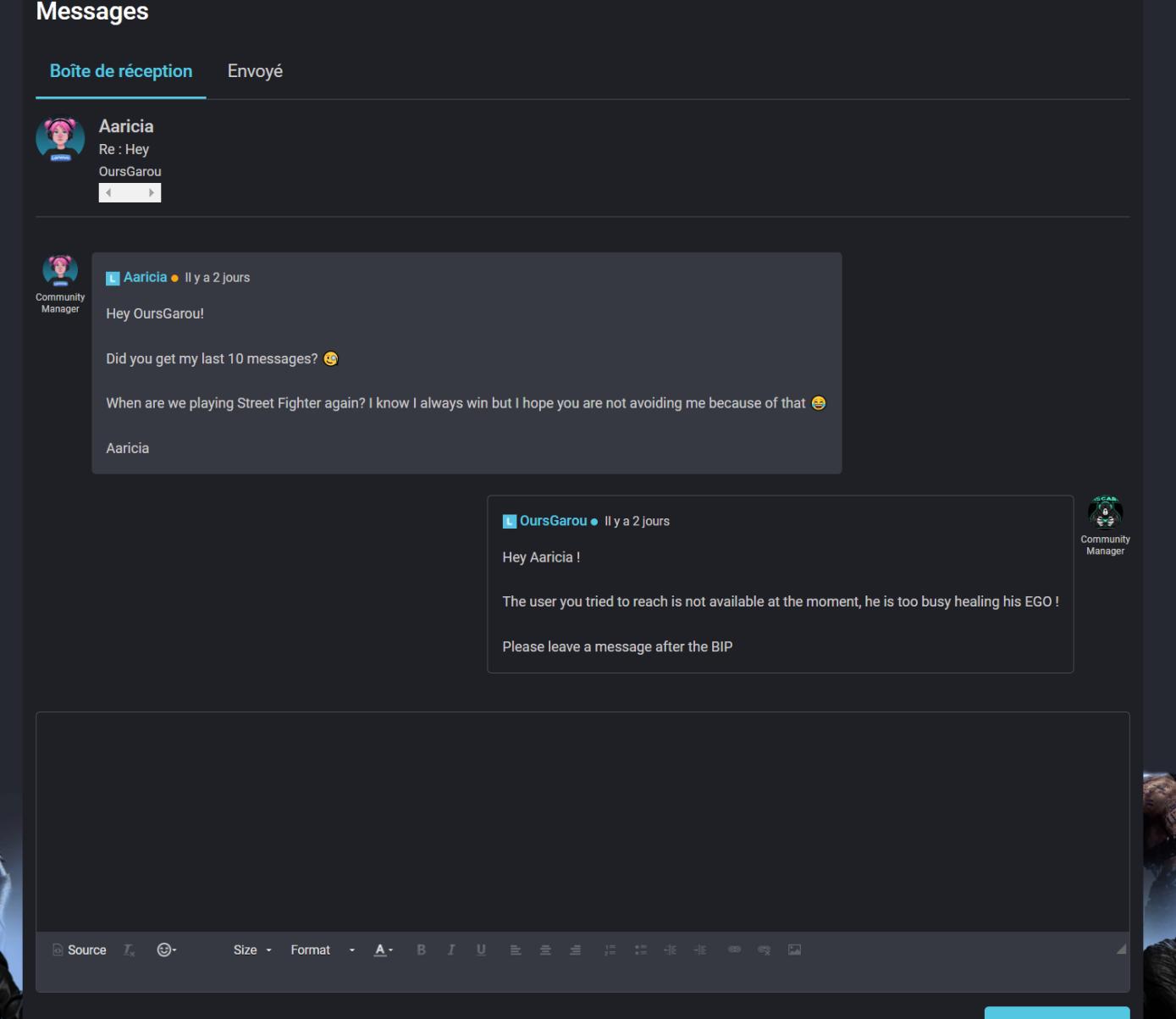Apply a numbered list

point(610,950)
